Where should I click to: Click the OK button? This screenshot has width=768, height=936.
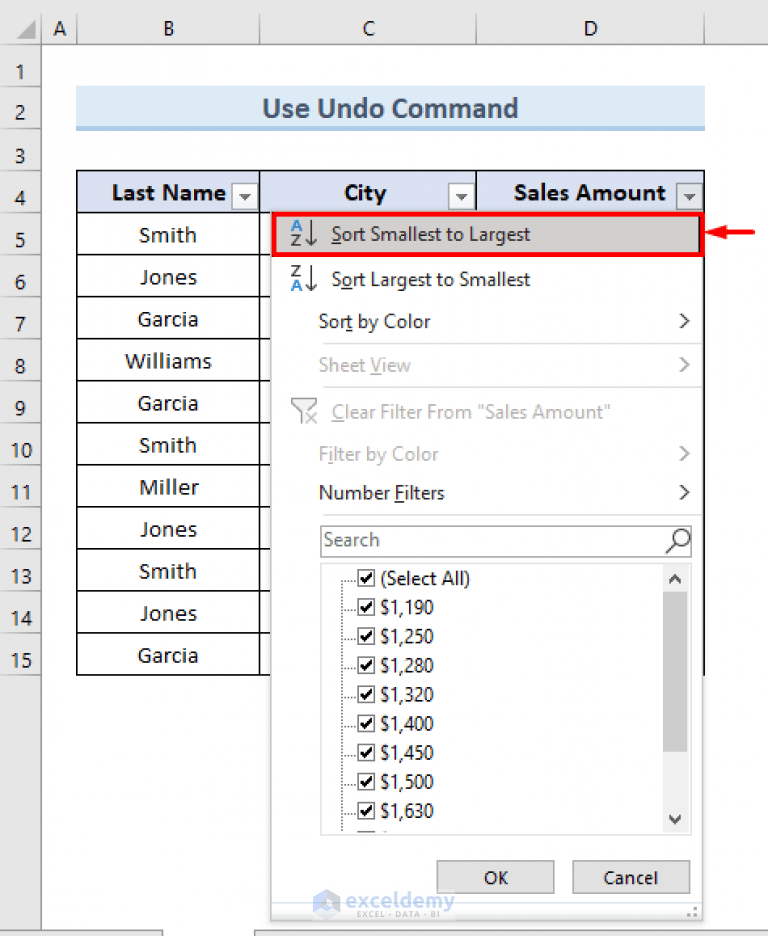coord(494,877)
